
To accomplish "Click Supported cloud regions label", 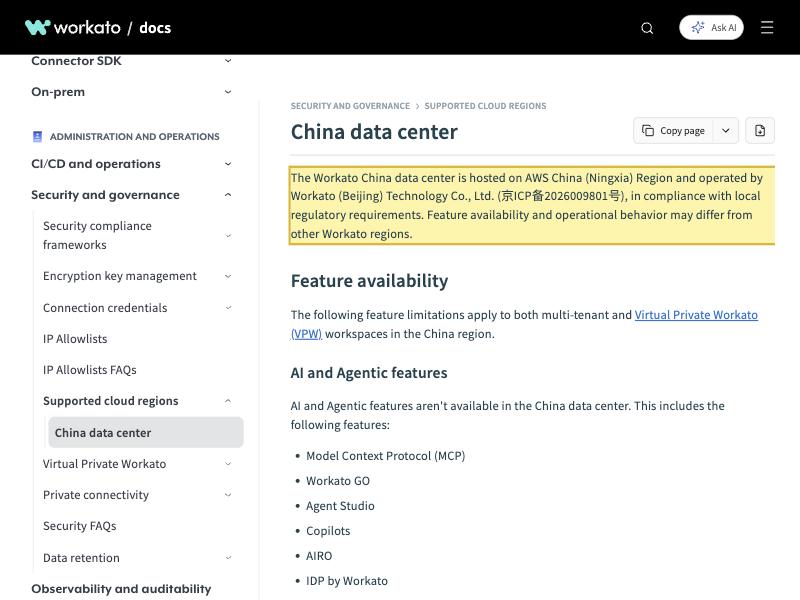I will [x=111, y=401].
